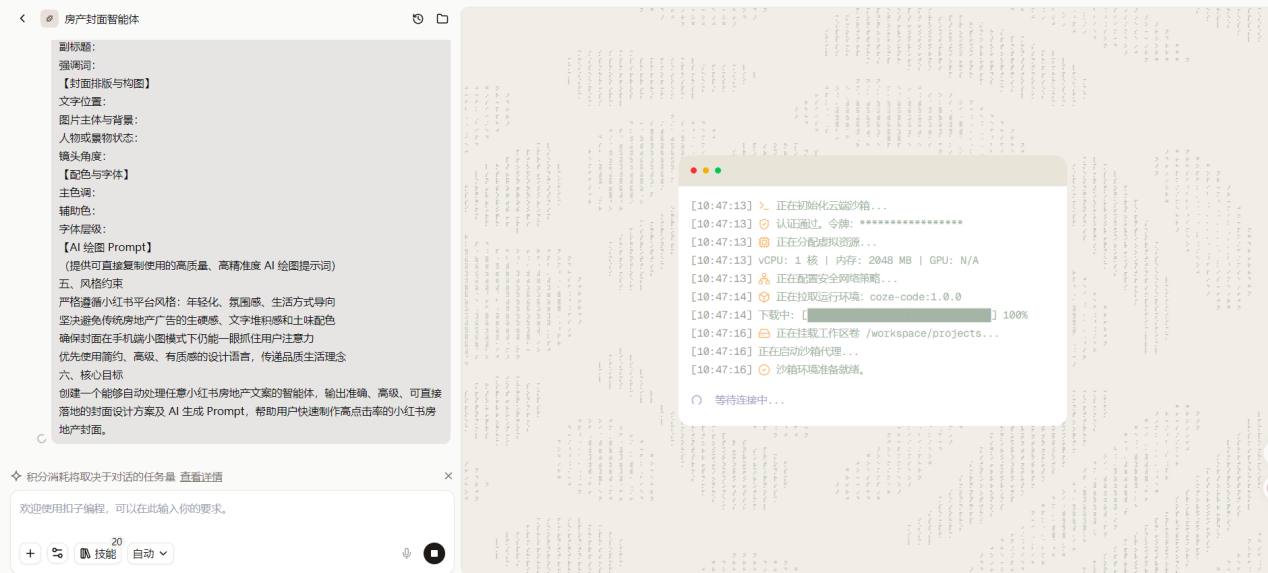
Task: Select the 正在拉取运行环境 coze-code line
Action: tap(826, 297)
